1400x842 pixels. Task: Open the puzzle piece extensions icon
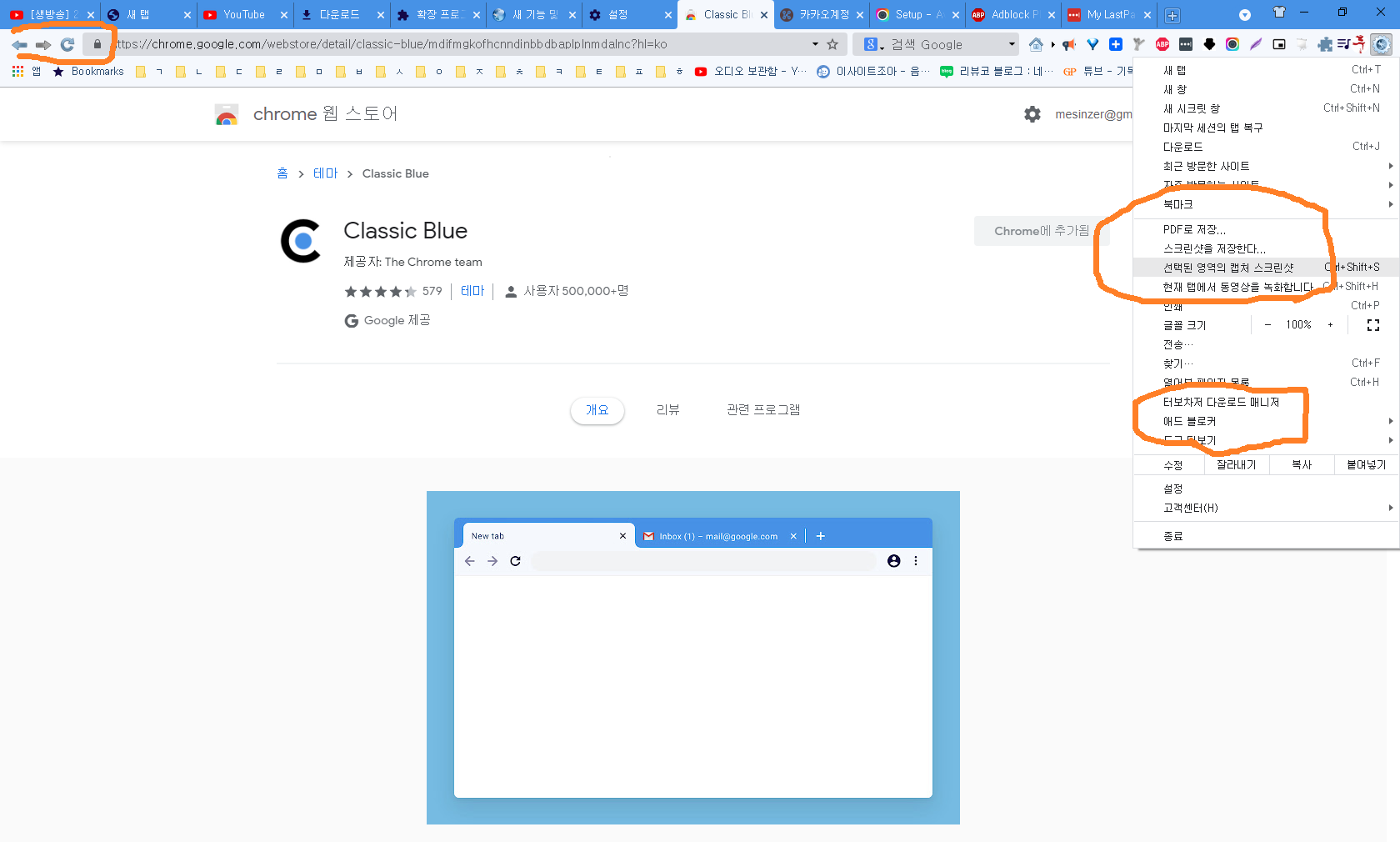pos(1325,44)
